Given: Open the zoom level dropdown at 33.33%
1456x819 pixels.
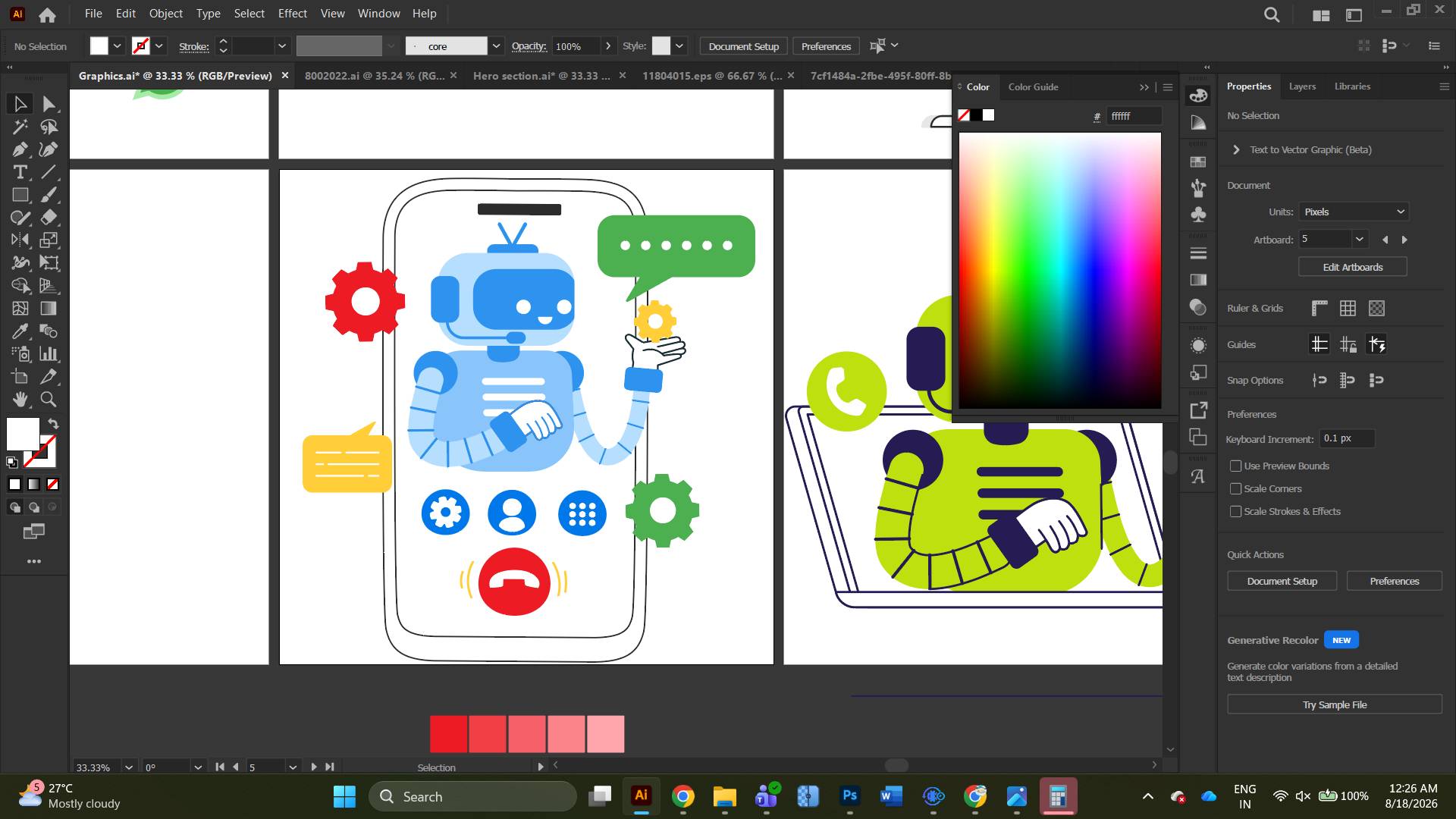Looking at the screenshot, I should coord(129,767).
